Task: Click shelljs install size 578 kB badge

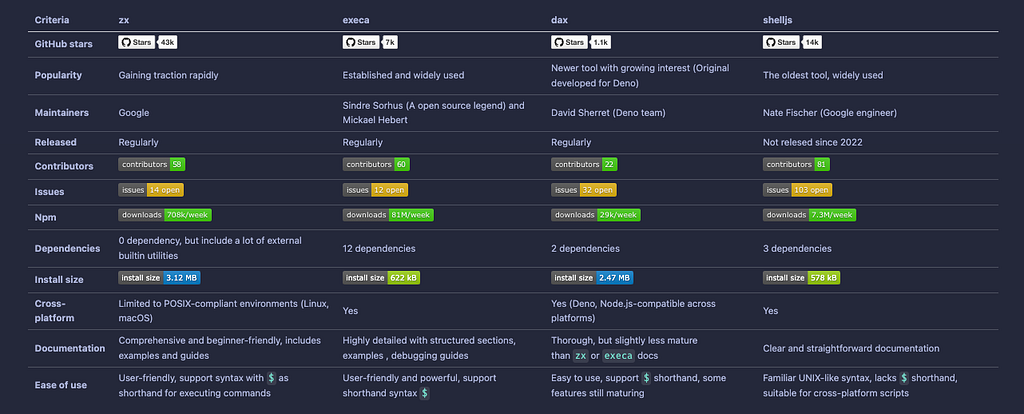Action: click(801, 278)
